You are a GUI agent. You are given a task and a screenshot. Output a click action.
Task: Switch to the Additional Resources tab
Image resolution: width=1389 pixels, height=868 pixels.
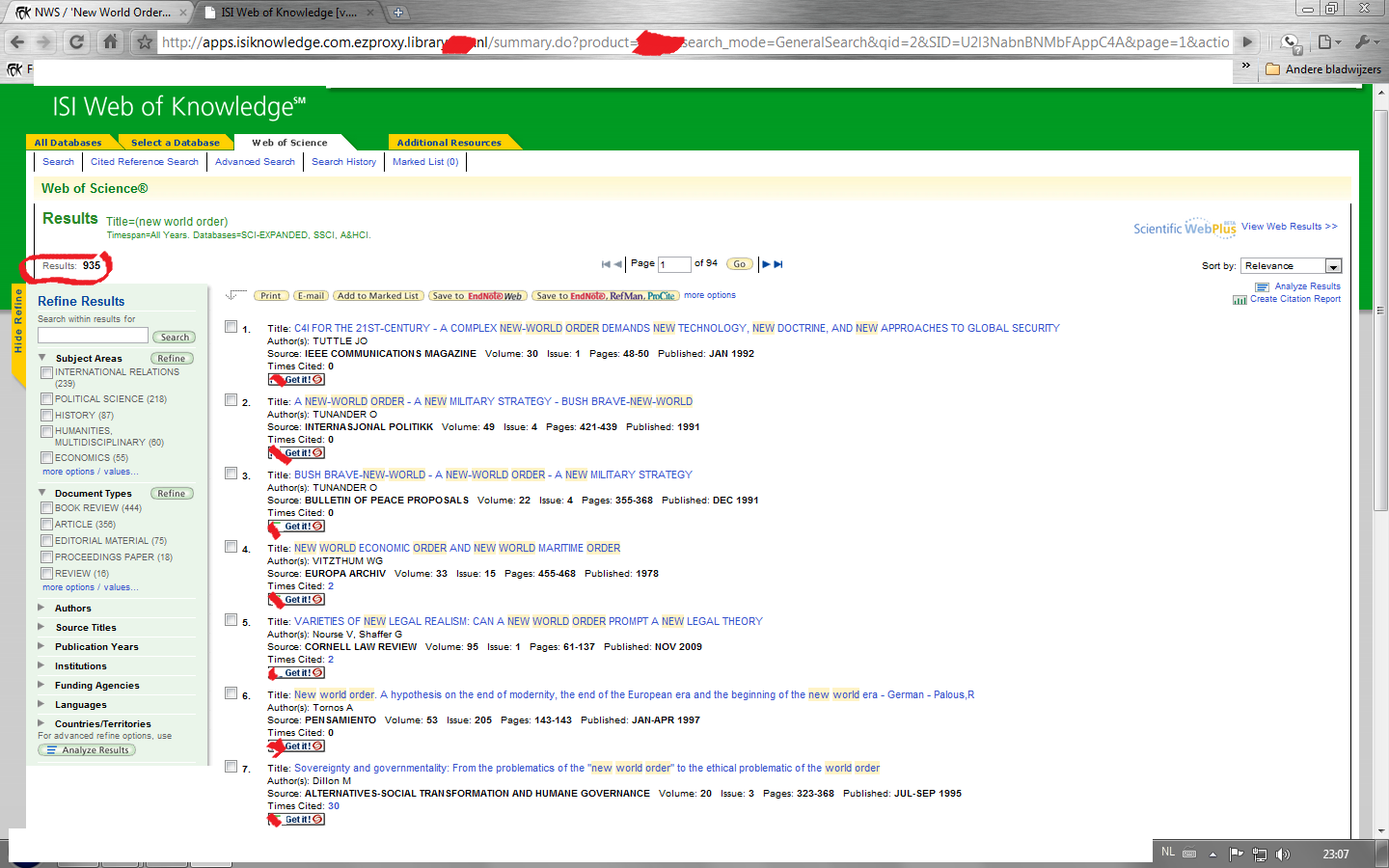[x=449, y=143]
